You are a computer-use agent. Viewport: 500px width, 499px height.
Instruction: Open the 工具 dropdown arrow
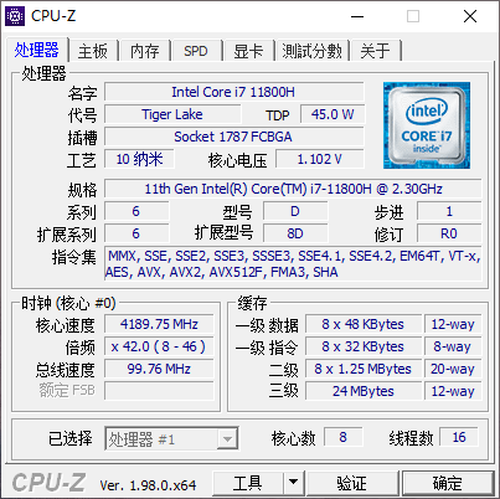(x=293, y=483)
